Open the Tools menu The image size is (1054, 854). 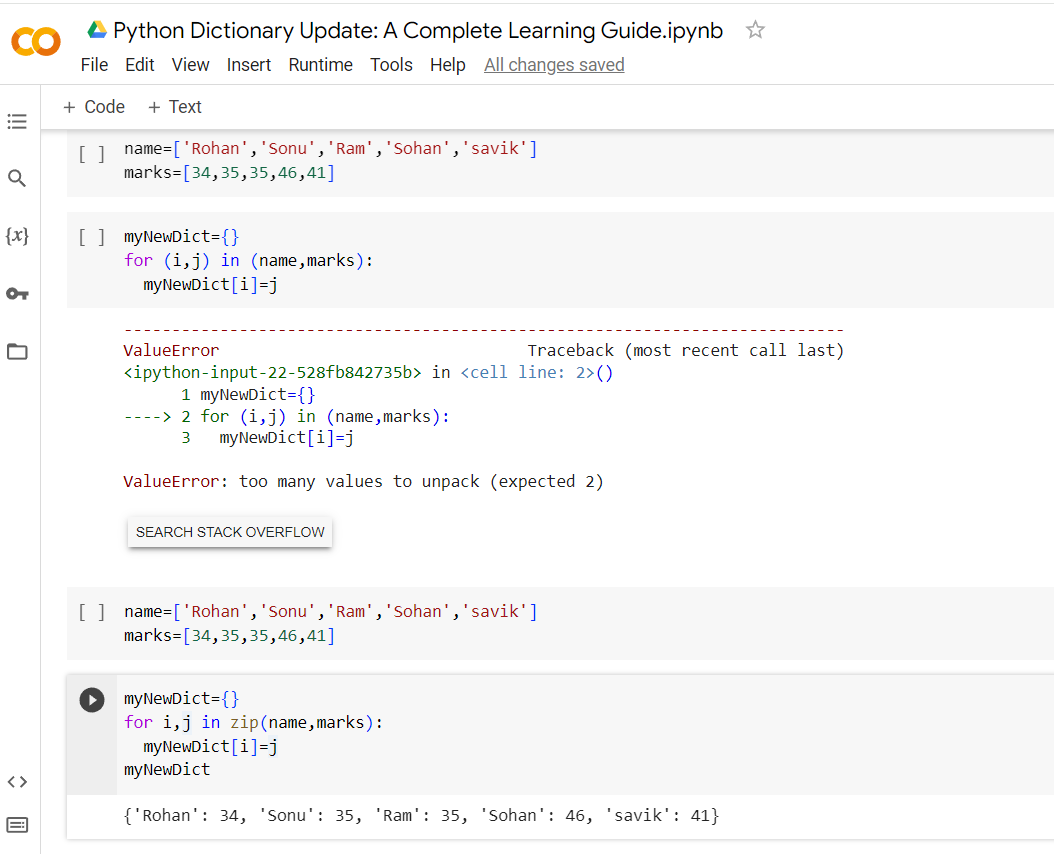click(x=391, y=64)
